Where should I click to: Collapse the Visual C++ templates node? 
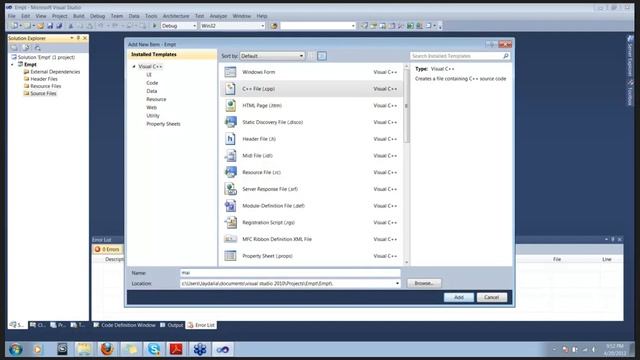point(134,67)
